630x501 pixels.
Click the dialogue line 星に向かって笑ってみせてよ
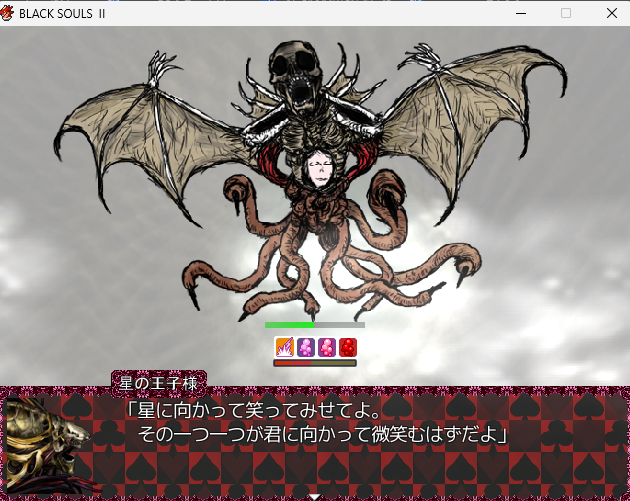[253, 411]
